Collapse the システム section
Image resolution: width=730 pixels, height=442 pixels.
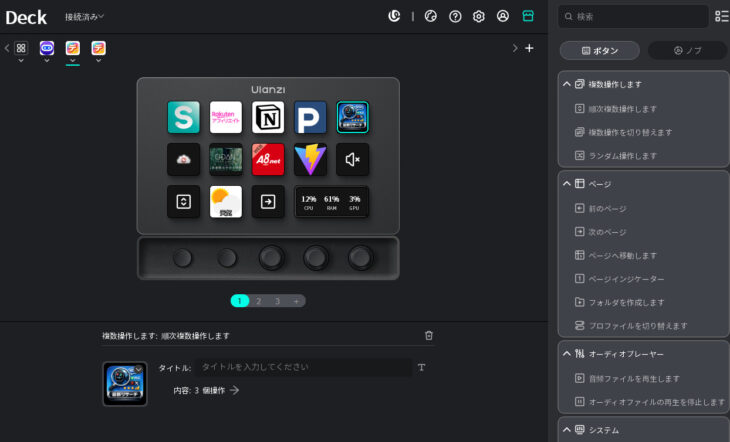(x=567, y=429)
